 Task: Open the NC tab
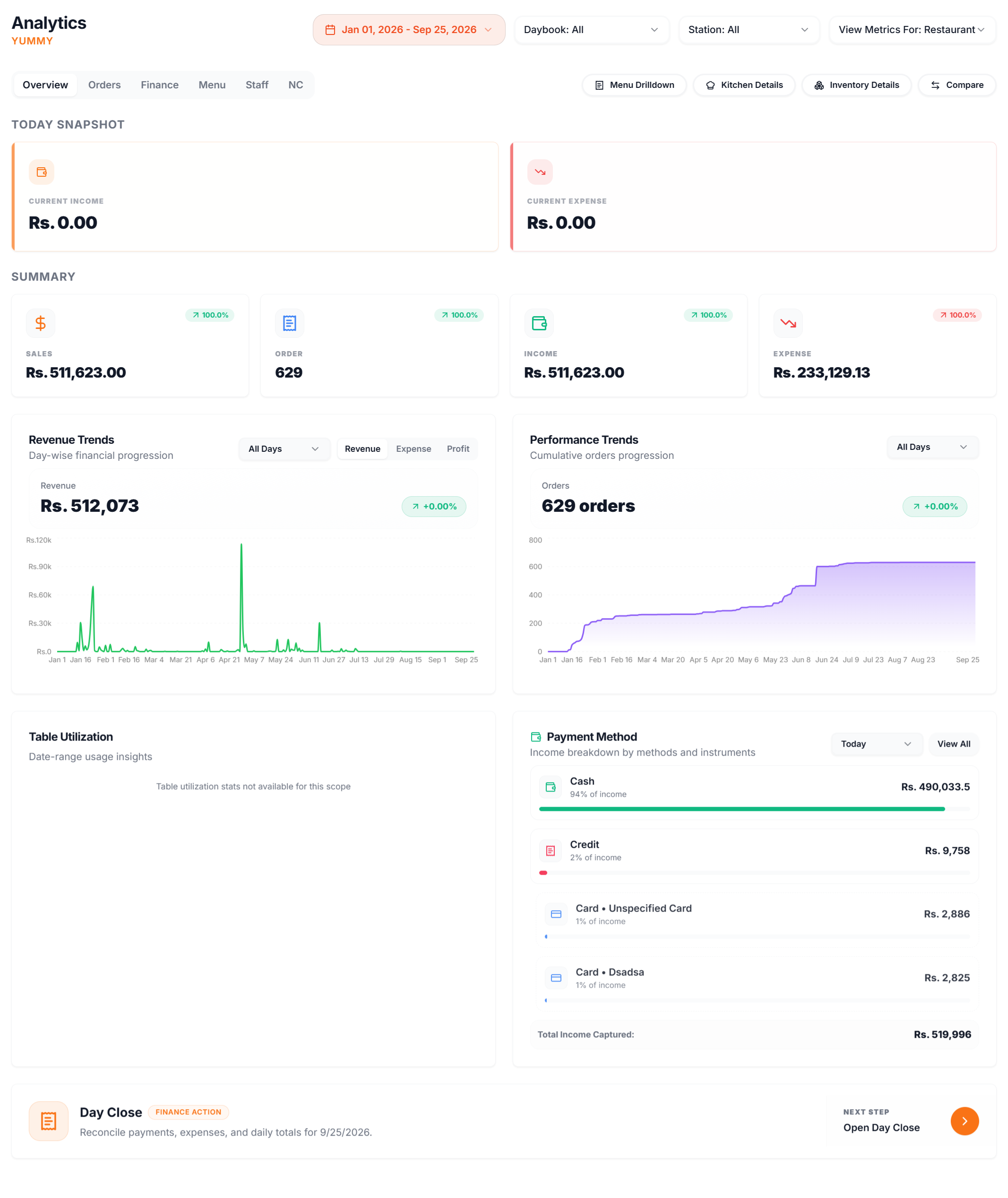coord(295,85)
